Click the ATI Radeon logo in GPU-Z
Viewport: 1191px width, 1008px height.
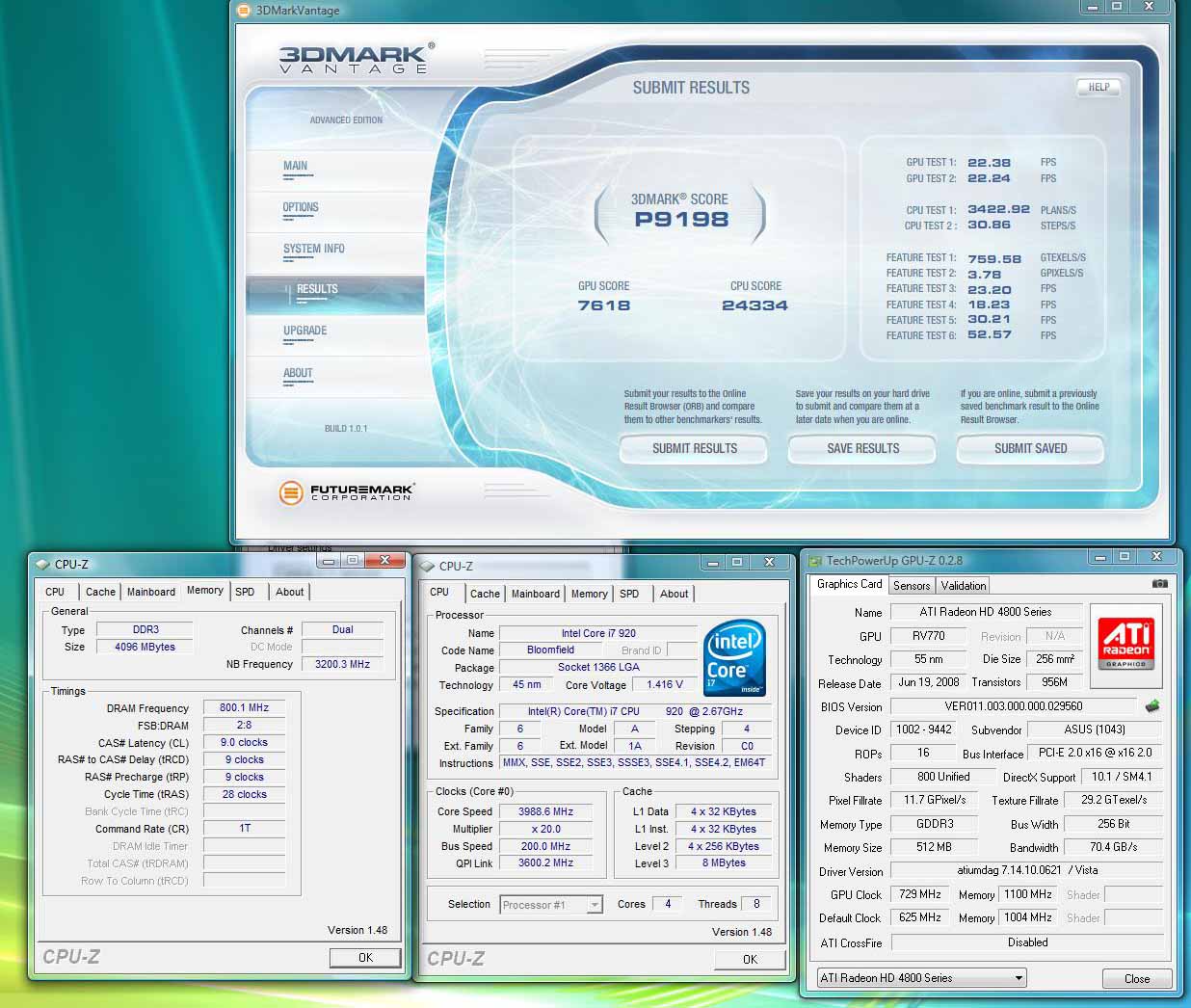[1125, 645]
